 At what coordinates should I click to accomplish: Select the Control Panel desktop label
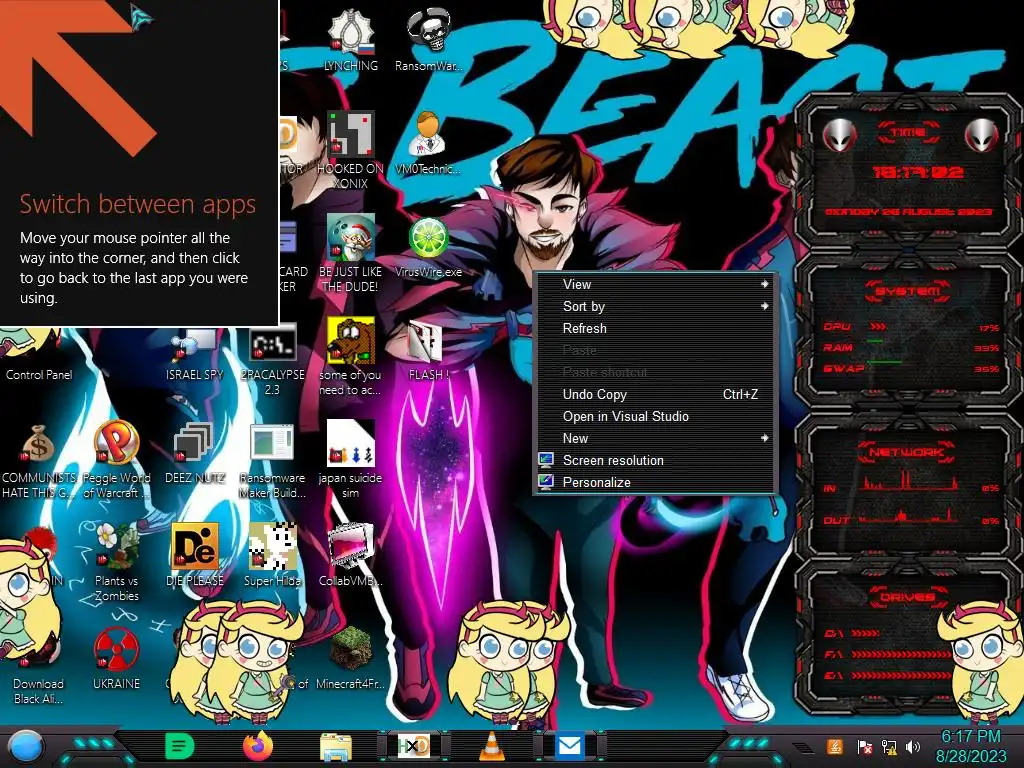(39, 375)
